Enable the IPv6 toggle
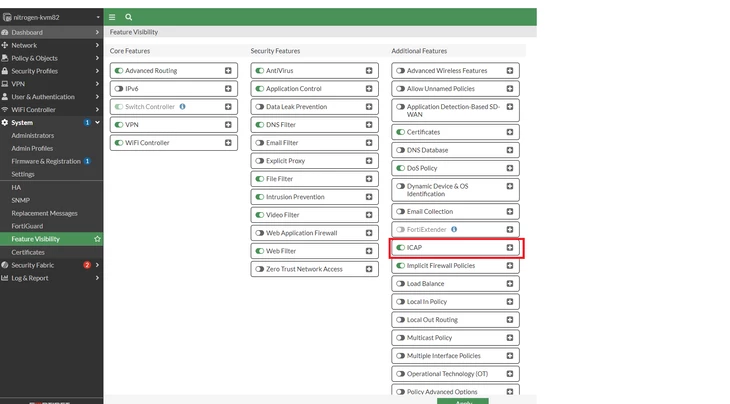Image resolution: width=730 pixels, height=404 pixels. point(119,88)
